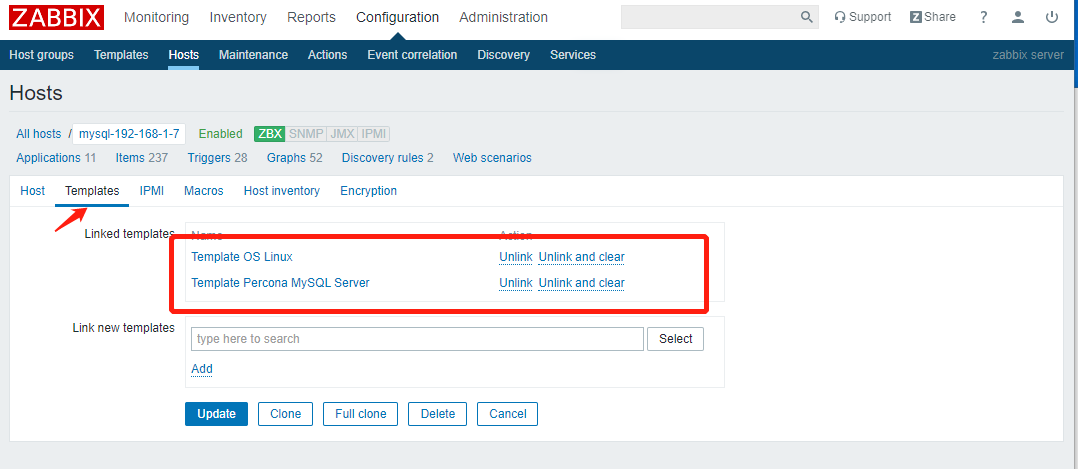Click the Zabbix logo
Screen dimensions: 1078x469
[56, 17]
